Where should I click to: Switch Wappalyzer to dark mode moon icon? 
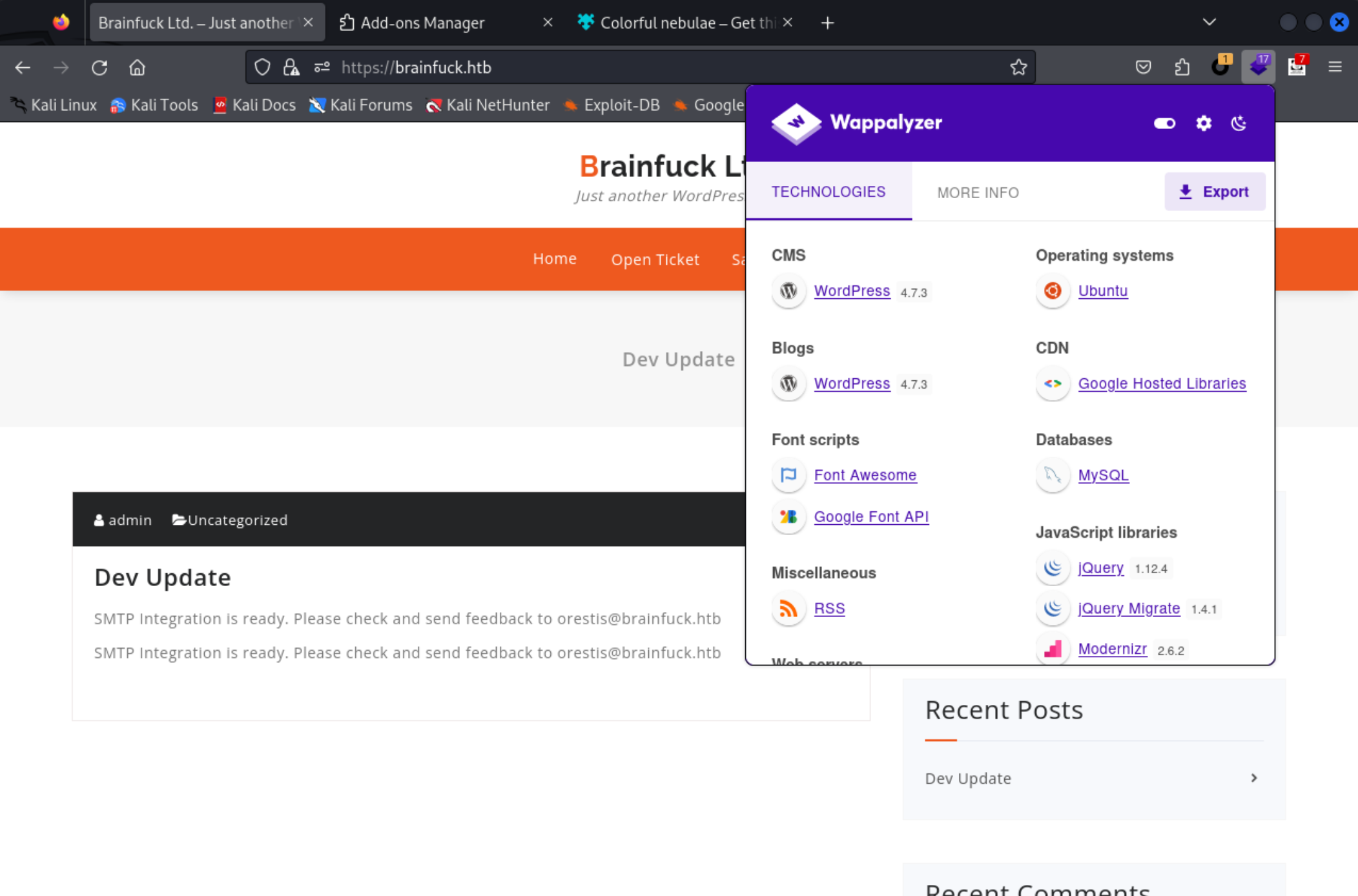click(1239, 123)
